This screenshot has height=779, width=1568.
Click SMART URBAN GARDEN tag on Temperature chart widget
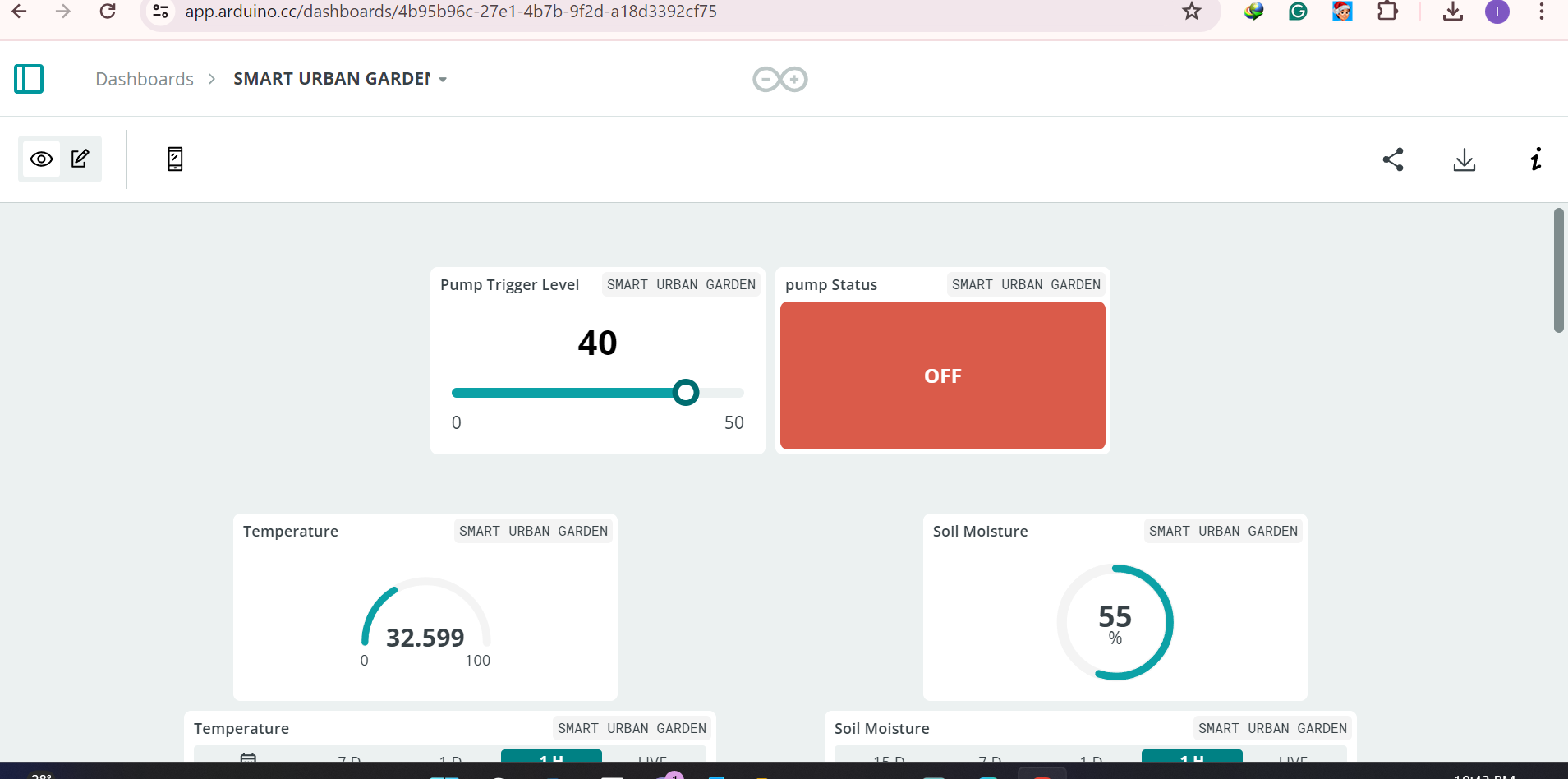tap(632, 728)
